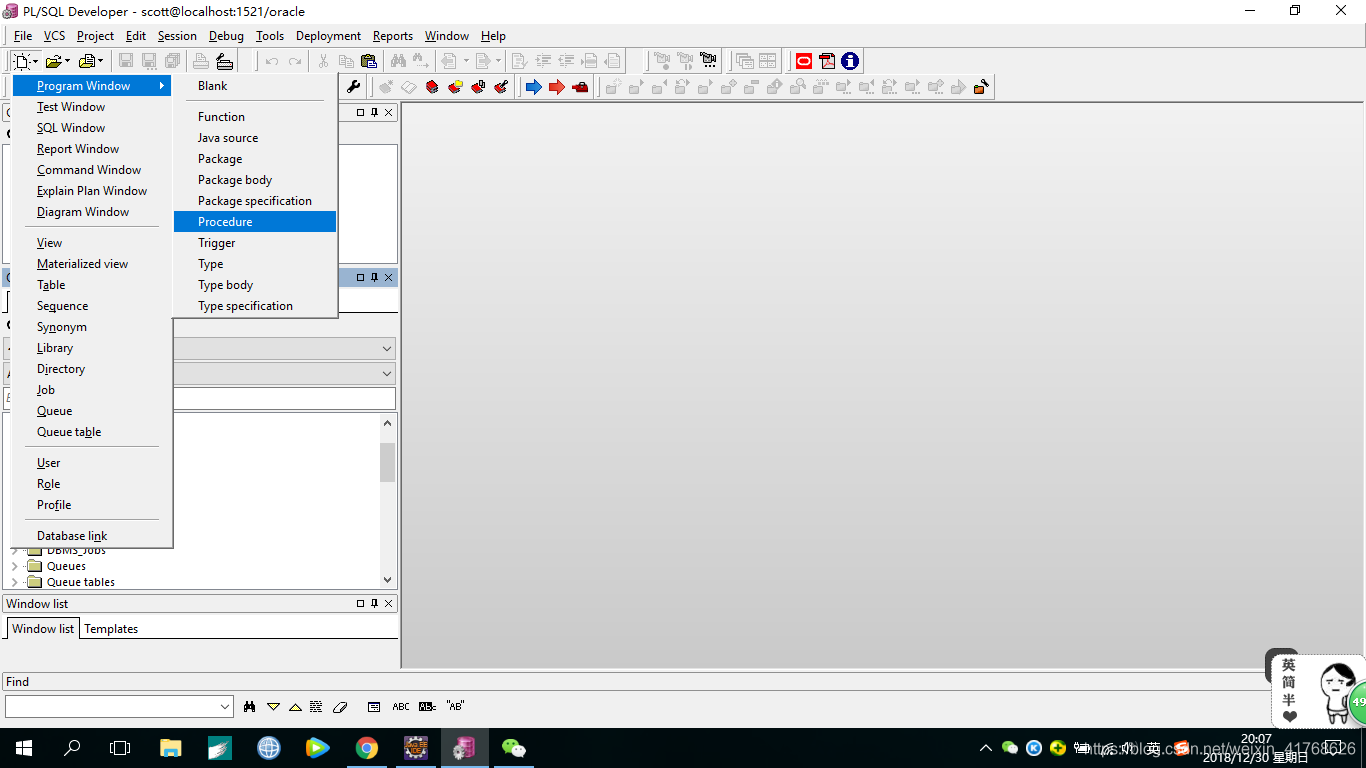
Task: Click the Find next down-arrow icon
Action: [273, 707]
